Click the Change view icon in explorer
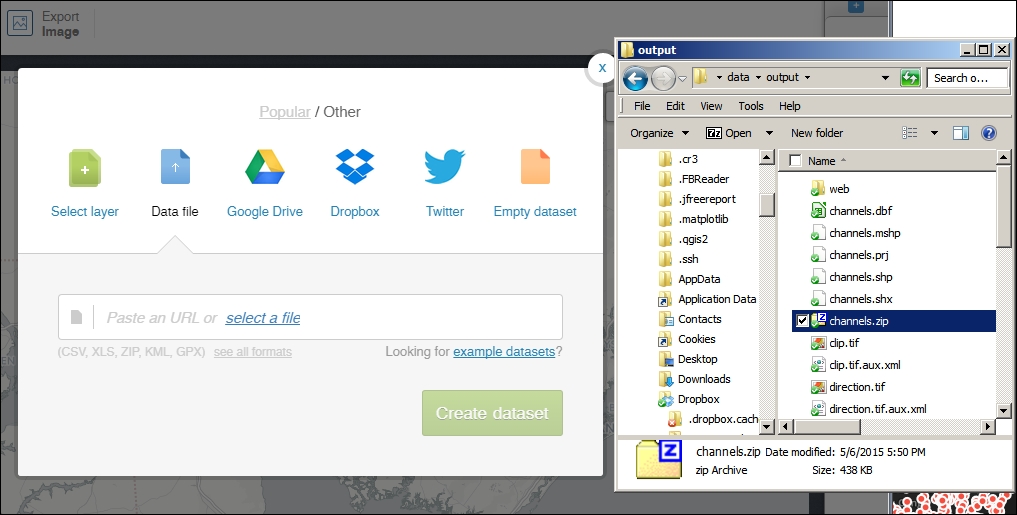 pyautogui.click(x=909, y=133)
